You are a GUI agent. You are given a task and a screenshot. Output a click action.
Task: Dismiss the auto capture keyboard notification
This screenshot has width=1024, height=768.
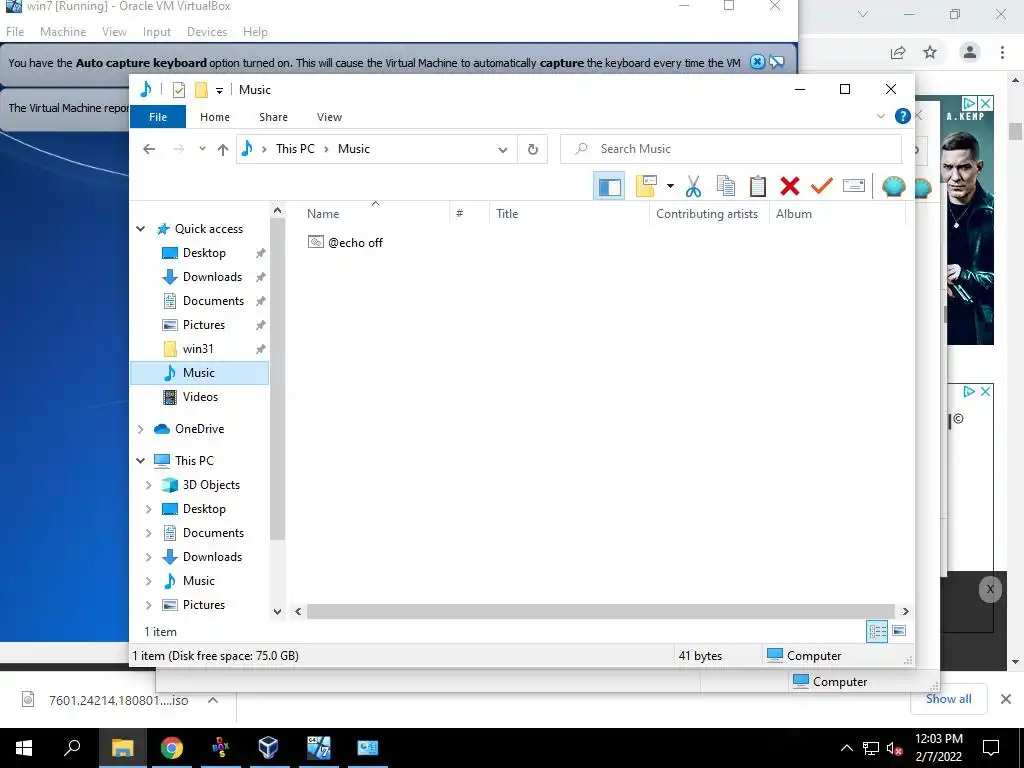click(x=757, y=62)
